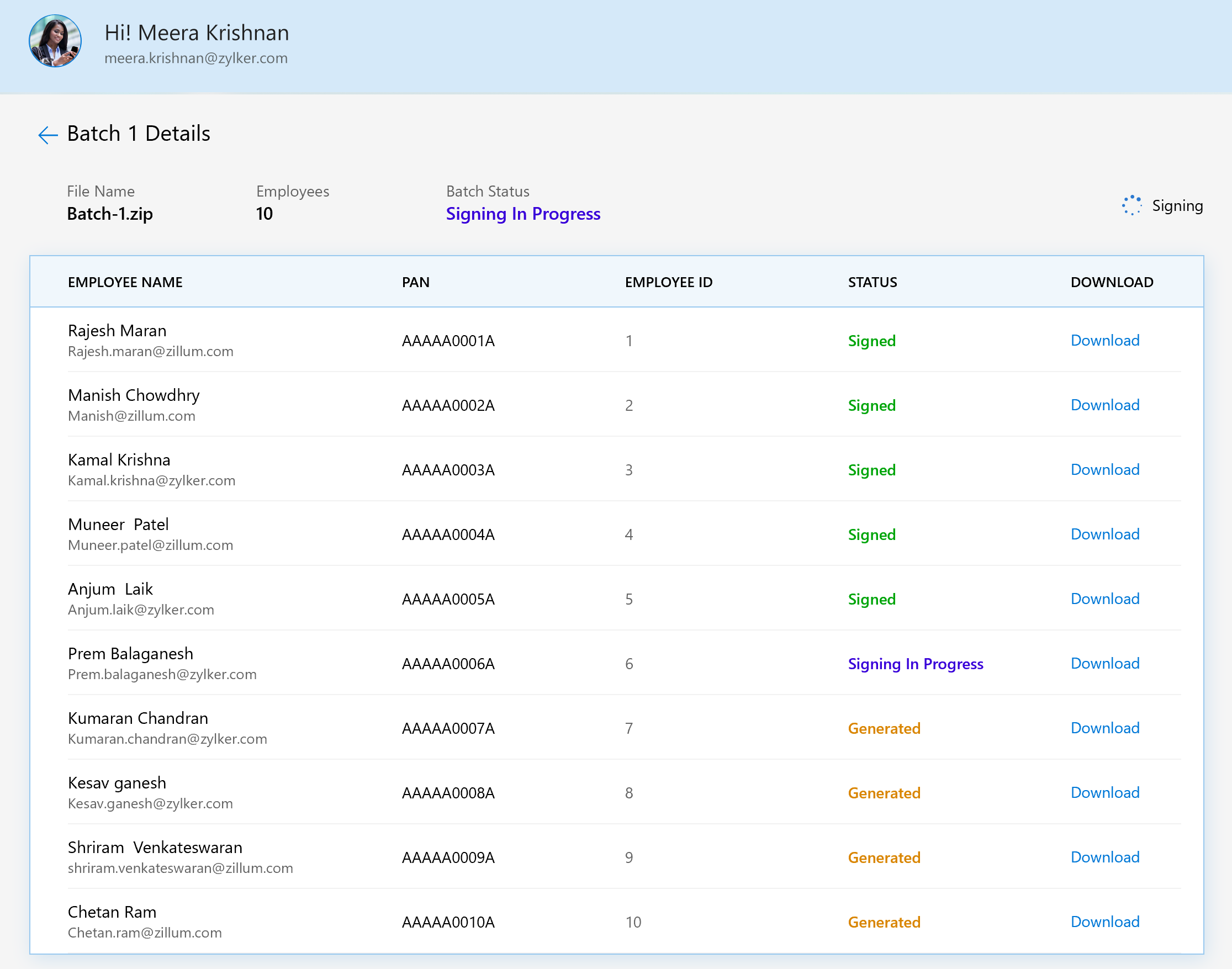Download Shriram Venkateswaran's document

pyautogui.click(x=1104, y=858)
